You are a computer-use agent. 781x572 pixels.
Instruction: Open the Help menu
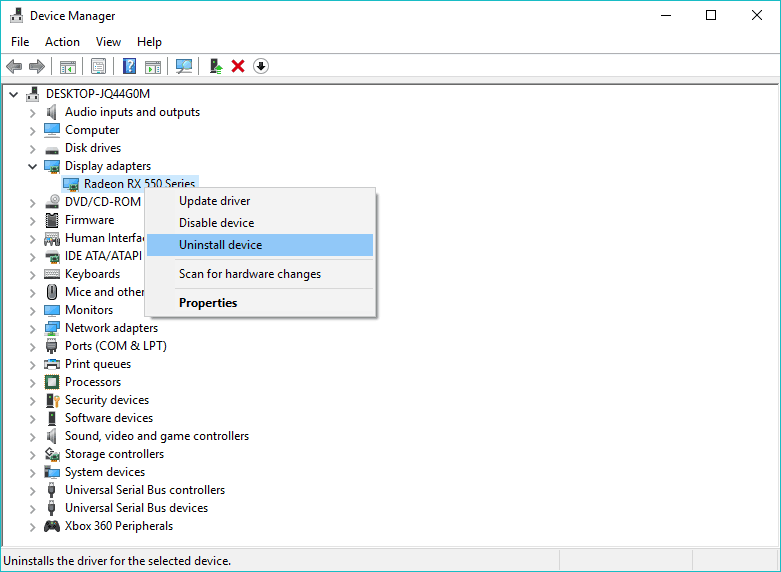coord(149,42)
